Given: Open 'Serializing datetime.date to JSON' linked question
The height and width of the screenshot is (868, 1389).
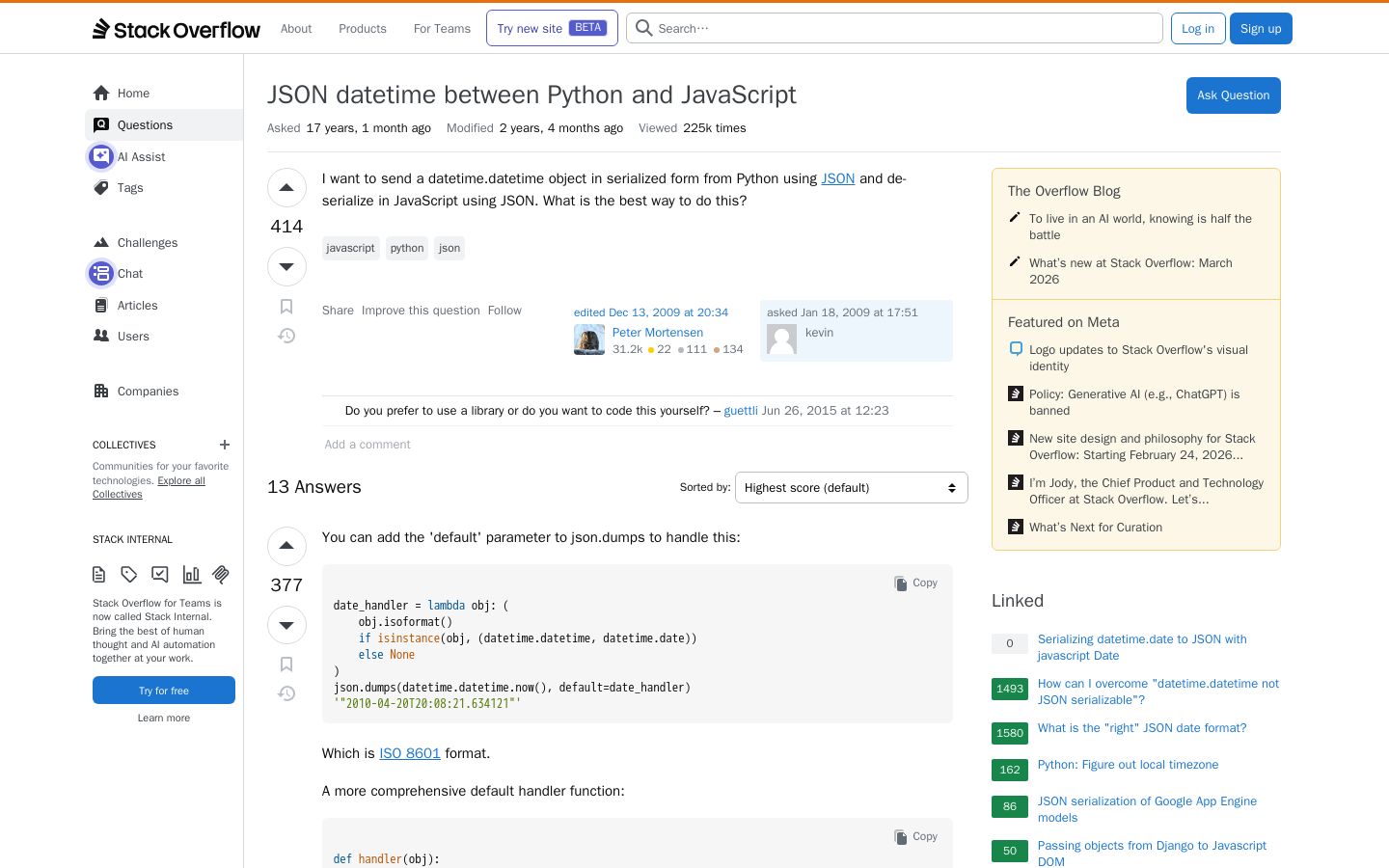Looking at the screenshot, I should point(1142,647).
